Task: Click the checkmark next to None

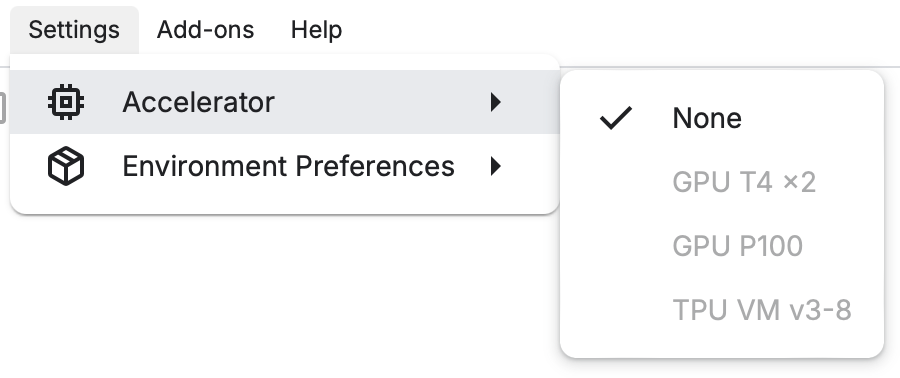Action: 615,118
